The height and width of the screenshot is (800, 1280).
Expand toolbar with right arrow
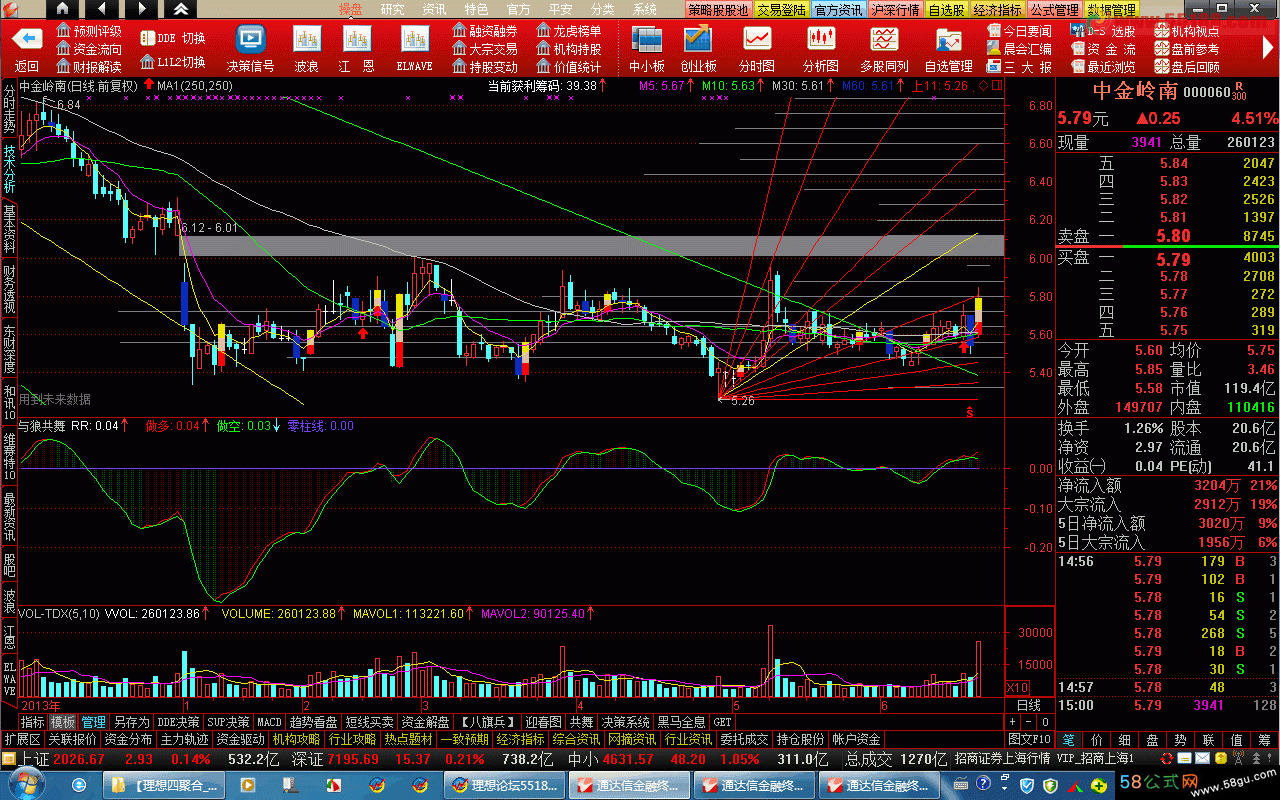[1268, 48]
